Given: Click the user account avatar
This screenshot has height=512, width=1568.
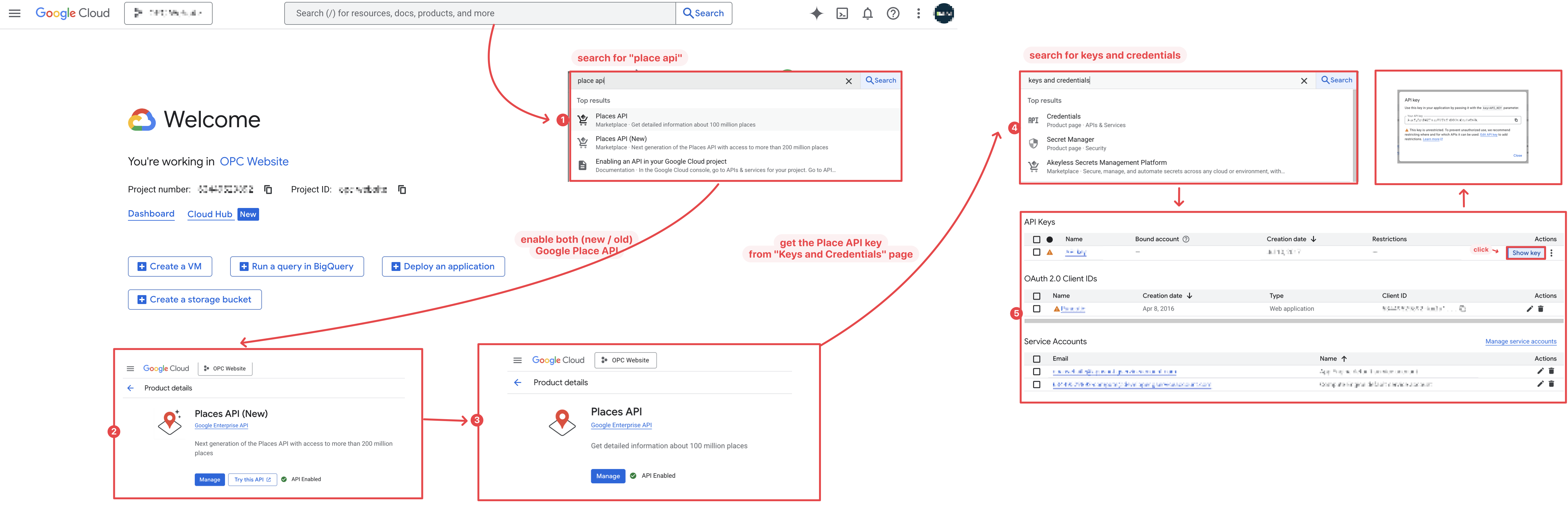Looking at the screenshot, I should [x=943, y=13].
